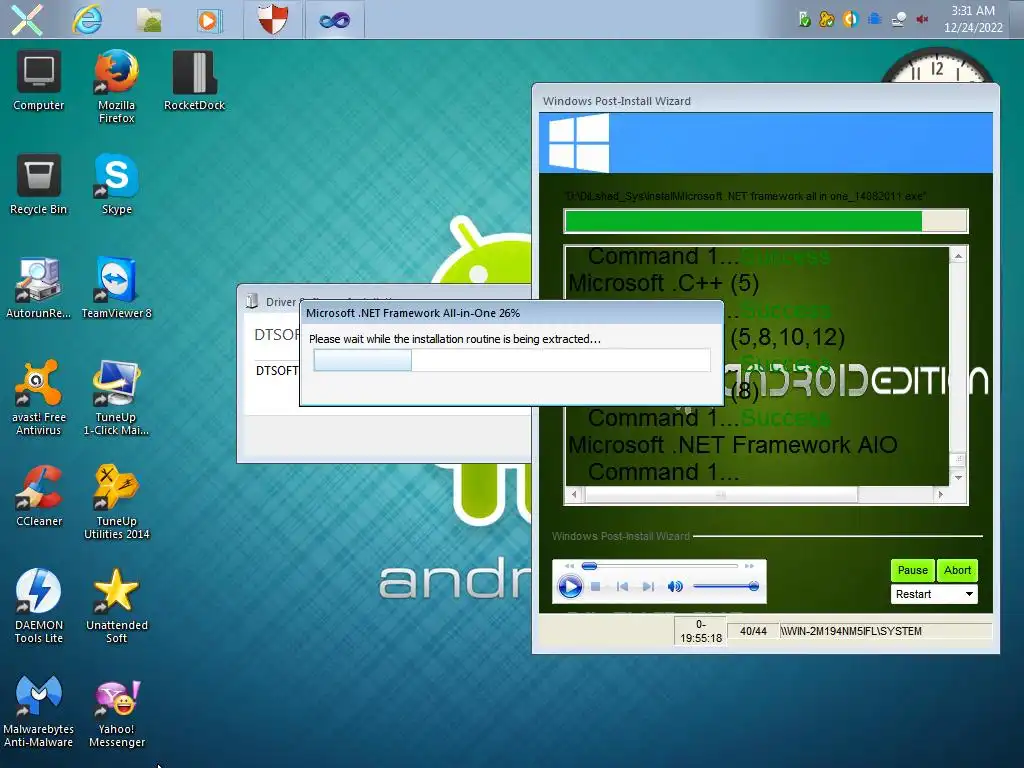Screen dimensions: 1024x768
Task: Click the media player seek bar
Action: coord(660,566)
